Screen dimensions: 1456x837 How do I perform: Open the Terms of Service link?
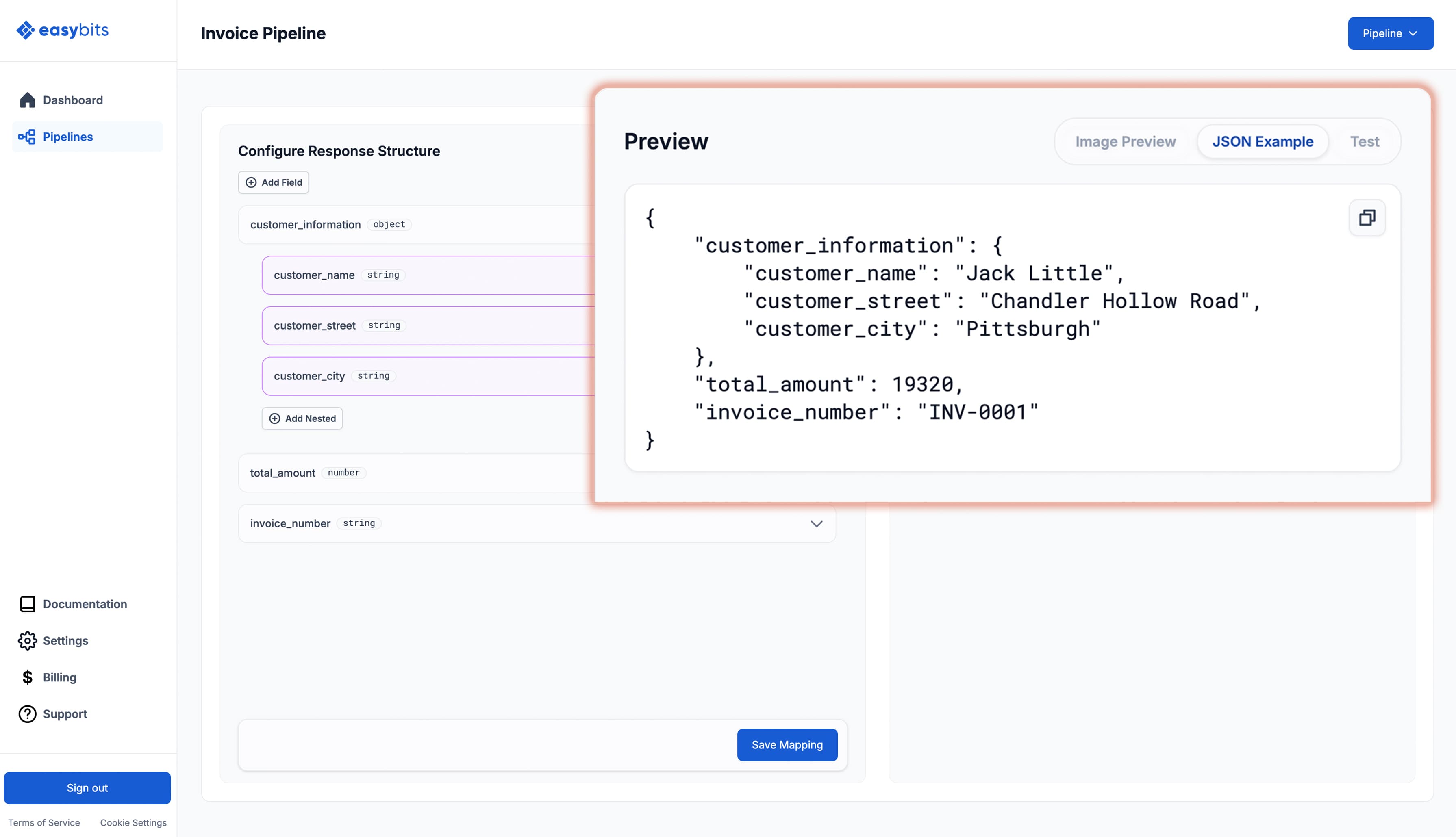pos(44,823)
